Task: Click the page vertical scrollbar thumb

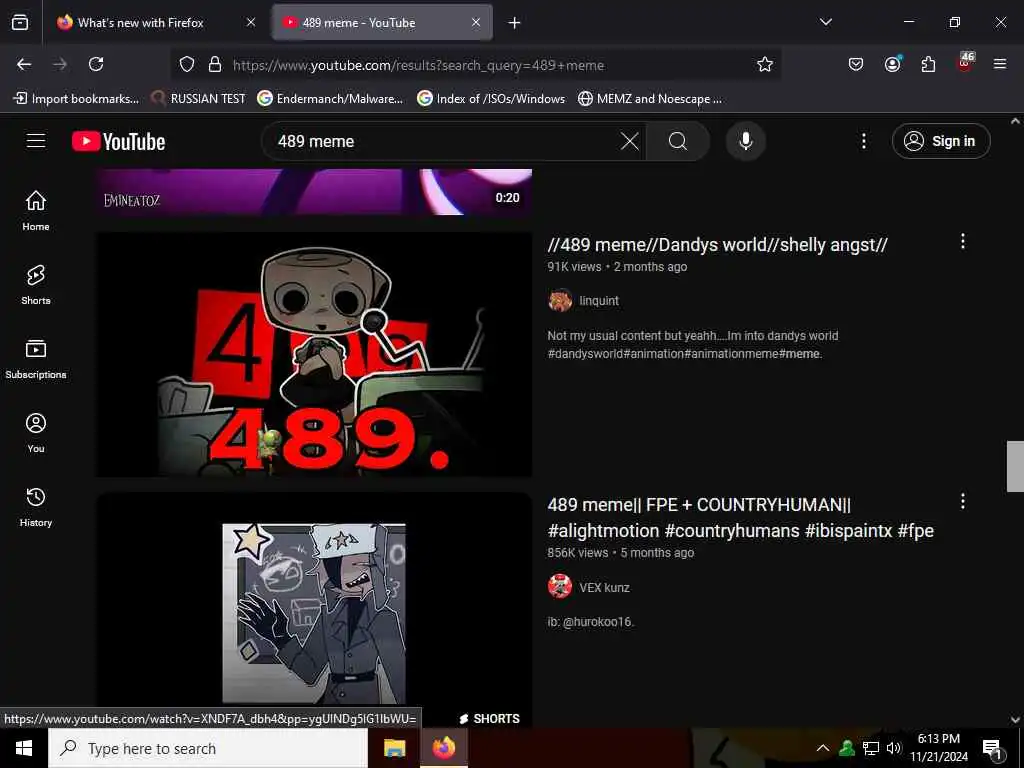Action: tap(1015, 466)
